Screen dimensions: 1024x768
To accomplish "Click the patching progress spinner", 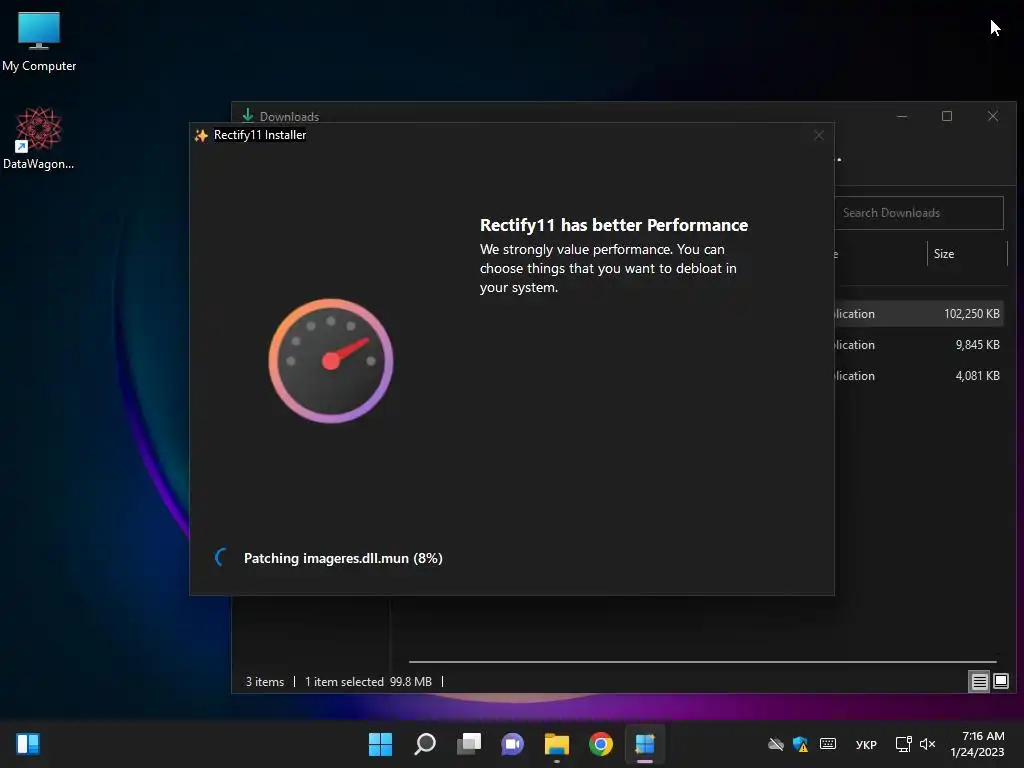I will 221,557.
